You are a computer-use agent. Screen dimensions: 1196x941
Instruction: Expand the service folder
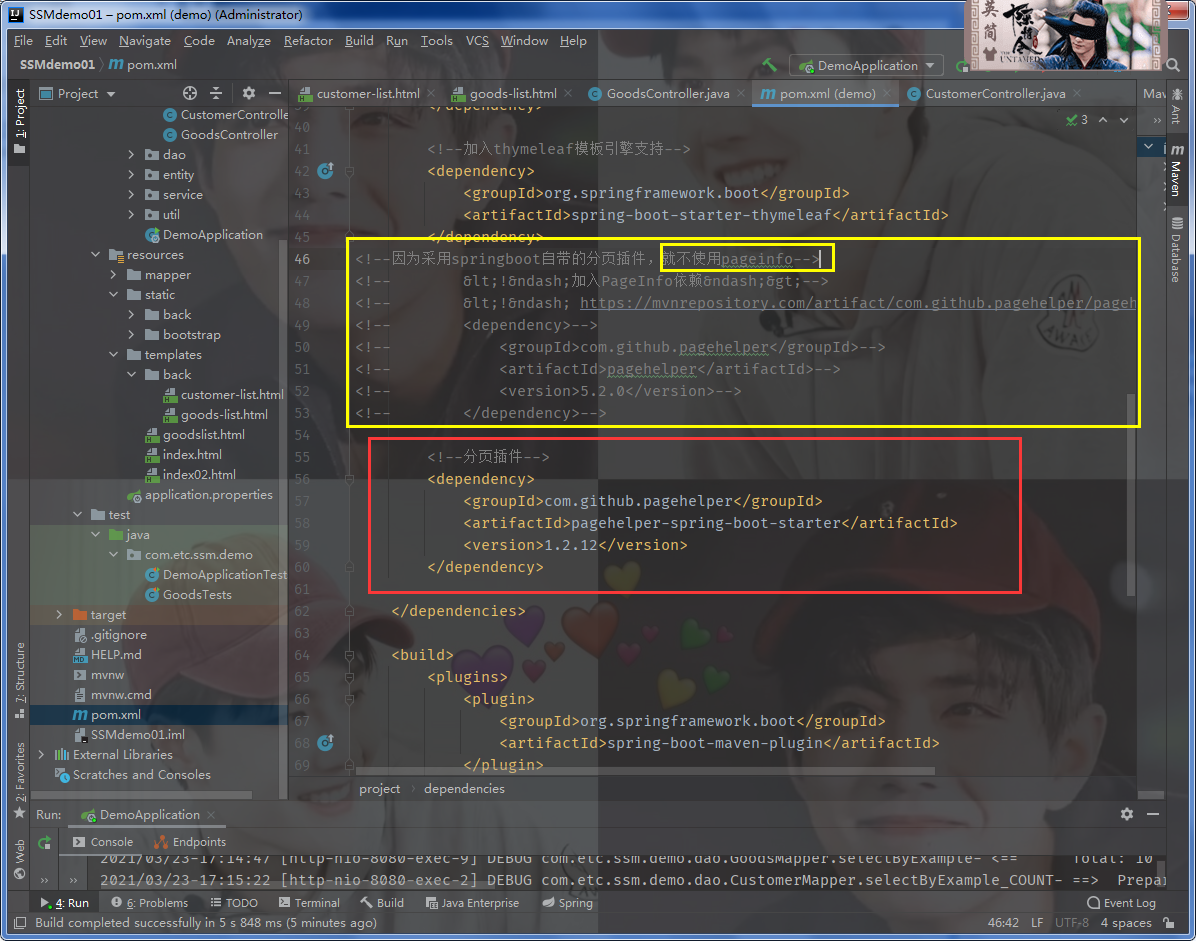(131, 194)
